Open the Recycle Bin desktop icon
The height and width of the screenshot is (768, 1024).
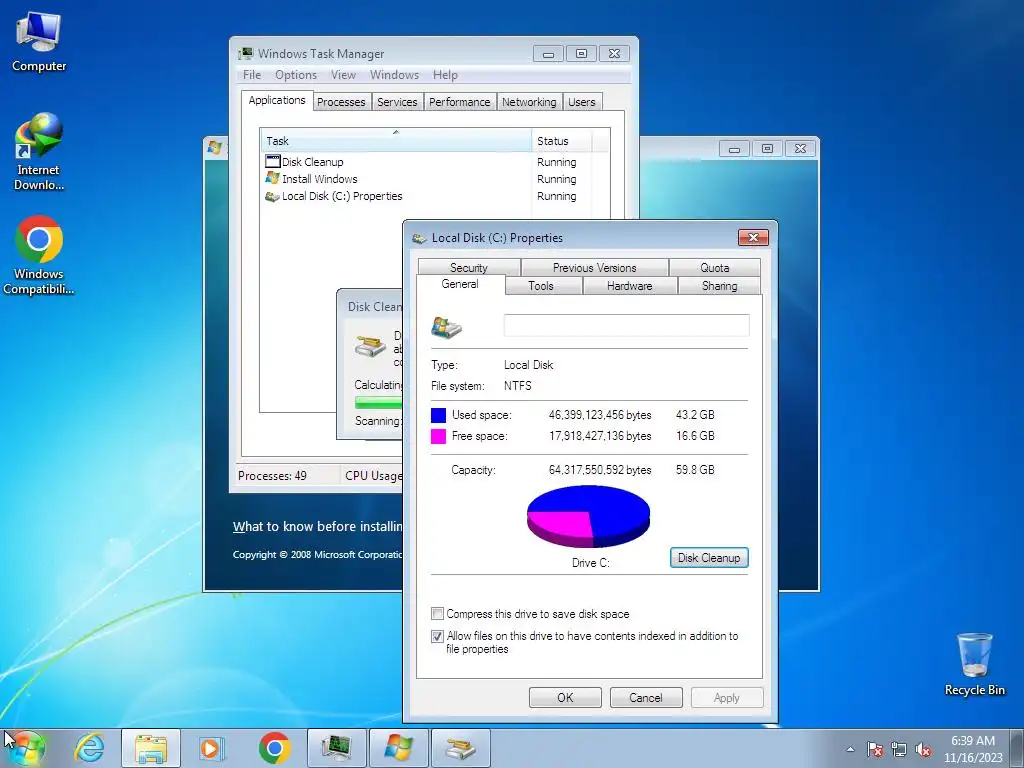(974, 664)
